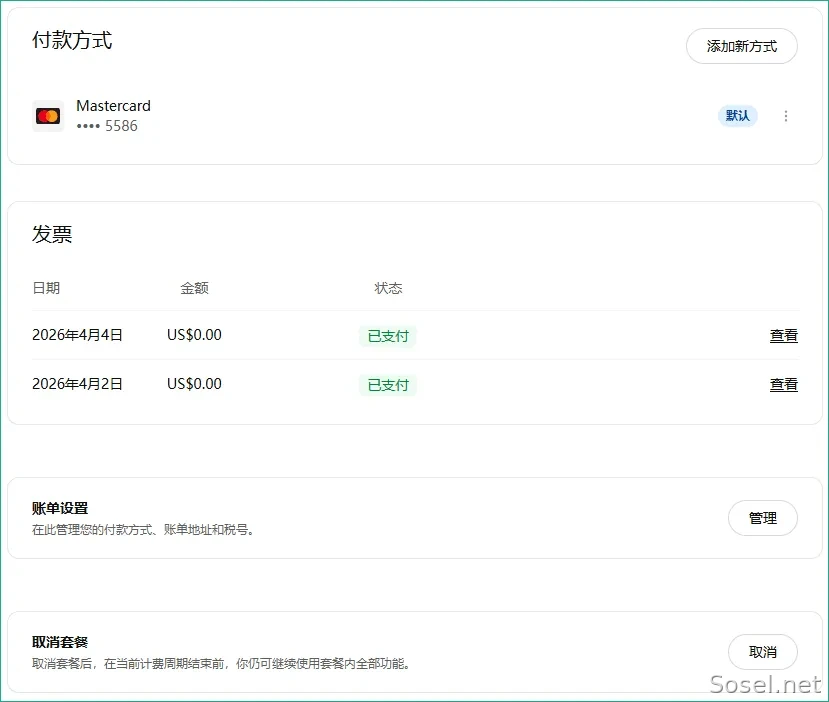The width and height of the screenshot is (829, 702).
Task: Click the cancel plan description text
Action: [x=221, y=663]
